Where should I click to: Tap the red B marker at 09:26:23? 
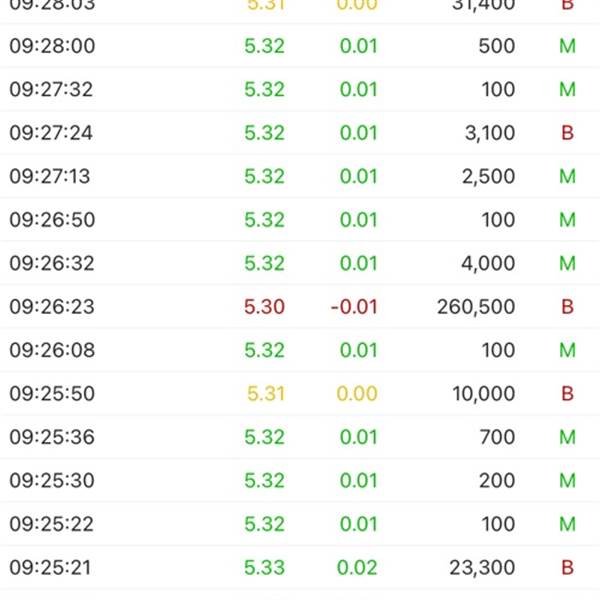coord(567,307)
